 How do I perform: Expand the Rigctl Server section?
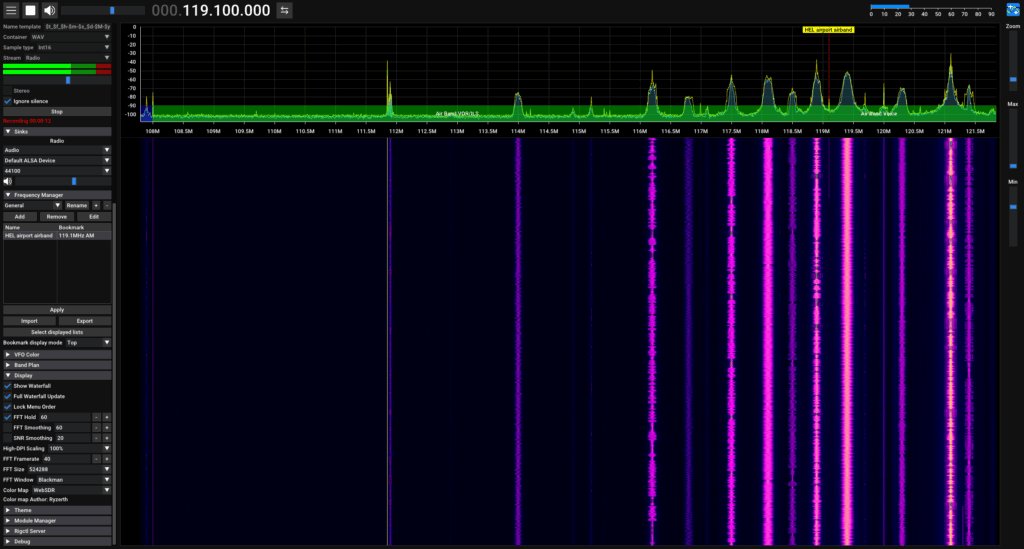[57, 531]
